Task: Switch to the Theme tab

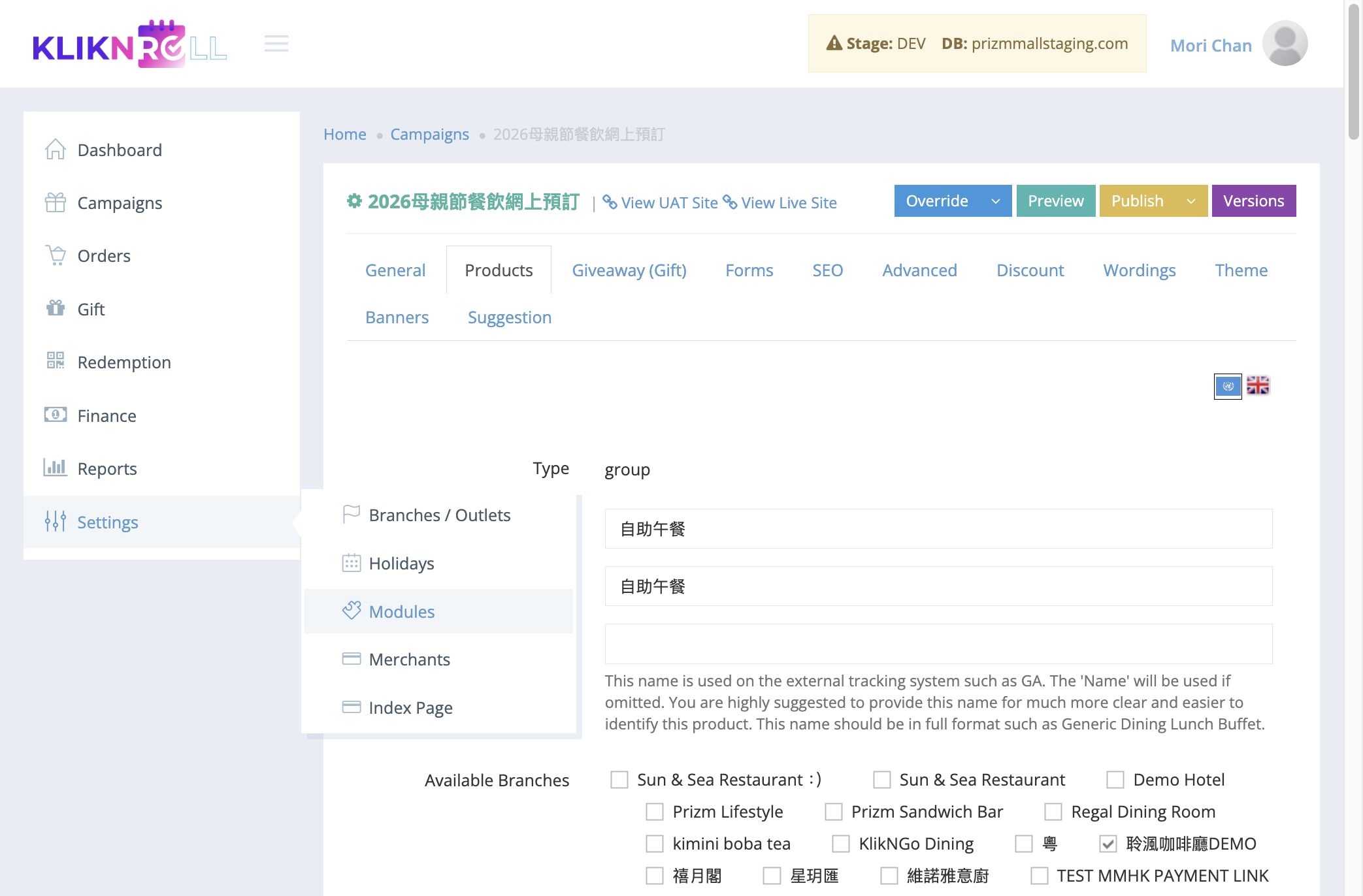Action: click(x=1241, y=270)
